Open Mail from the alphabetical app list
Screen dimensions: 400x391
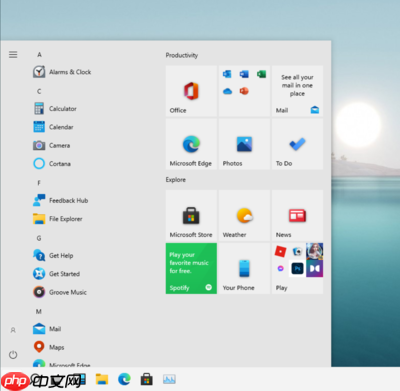(x=47, y=329)
